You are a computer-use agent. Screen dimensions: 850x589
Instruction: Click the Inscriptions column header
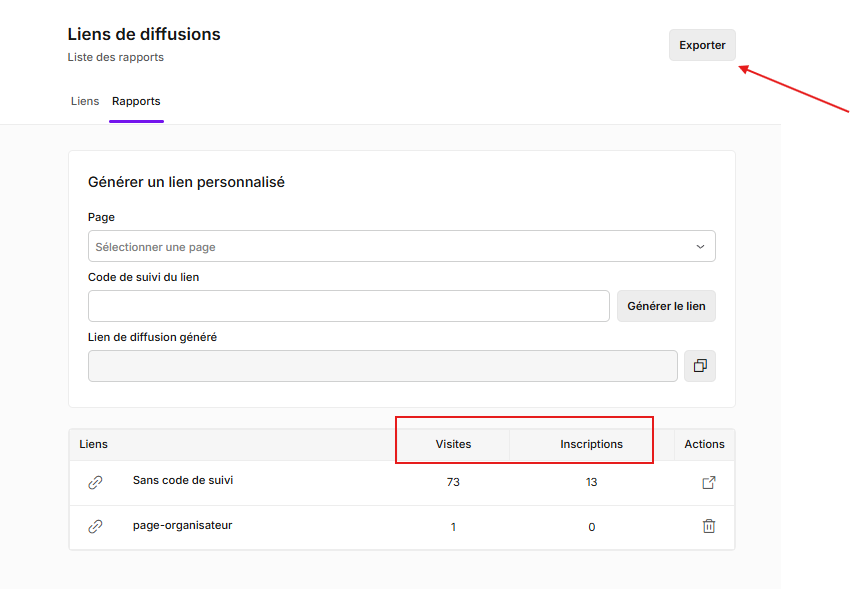click(x=591, y=444)
